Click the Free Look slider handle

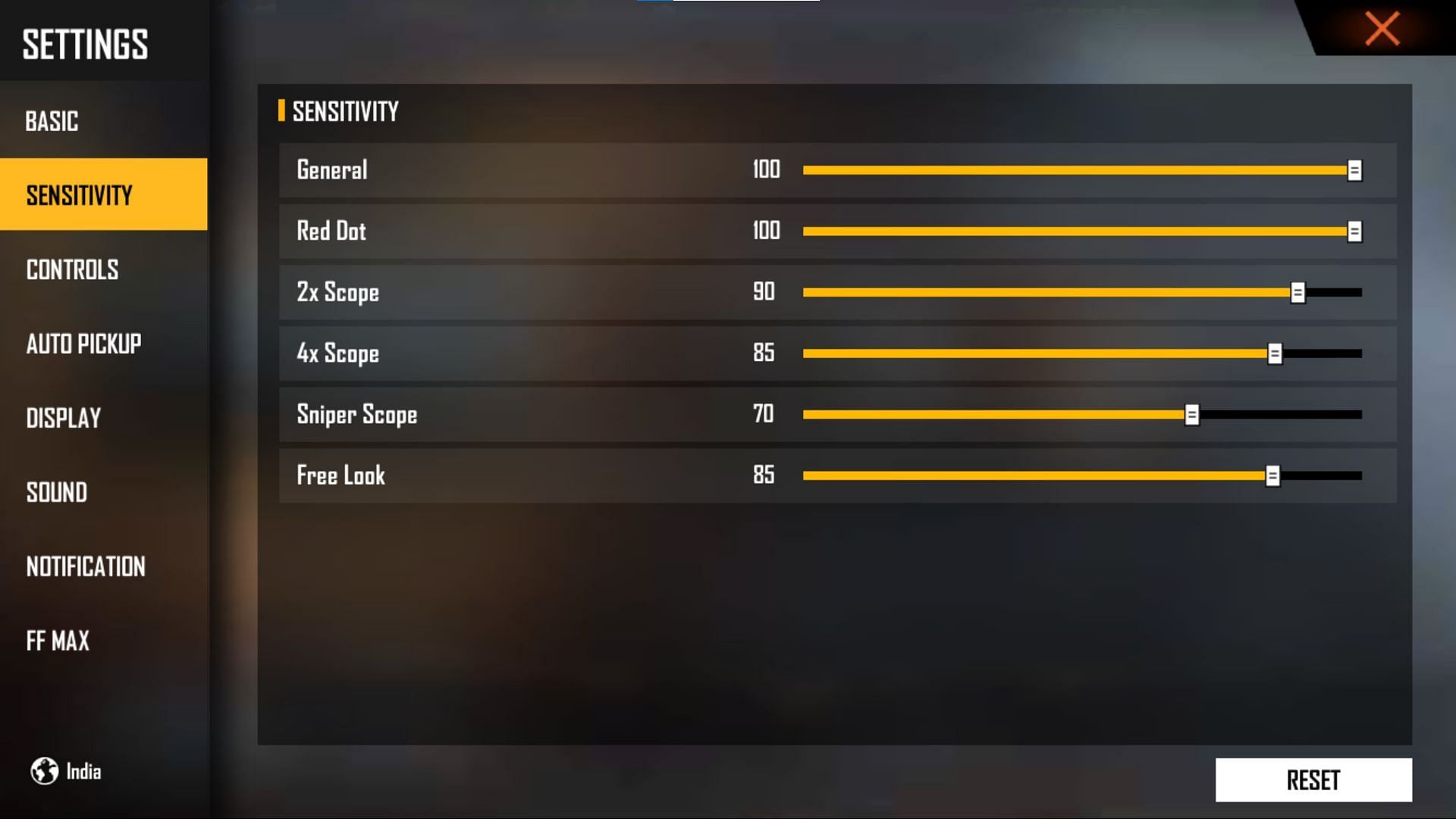1275,476
